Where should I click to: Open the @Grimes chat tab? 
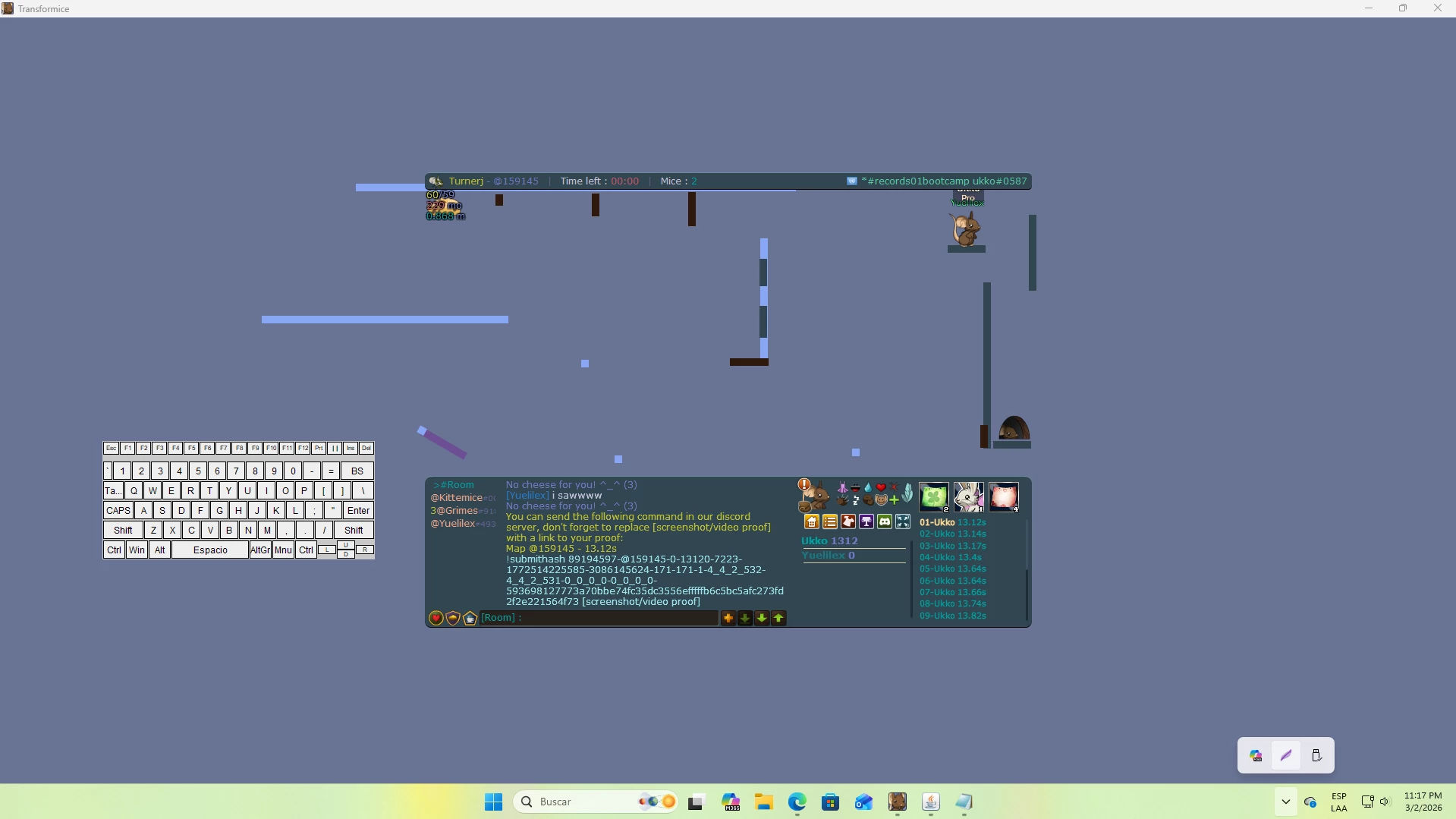coord(463,511)
